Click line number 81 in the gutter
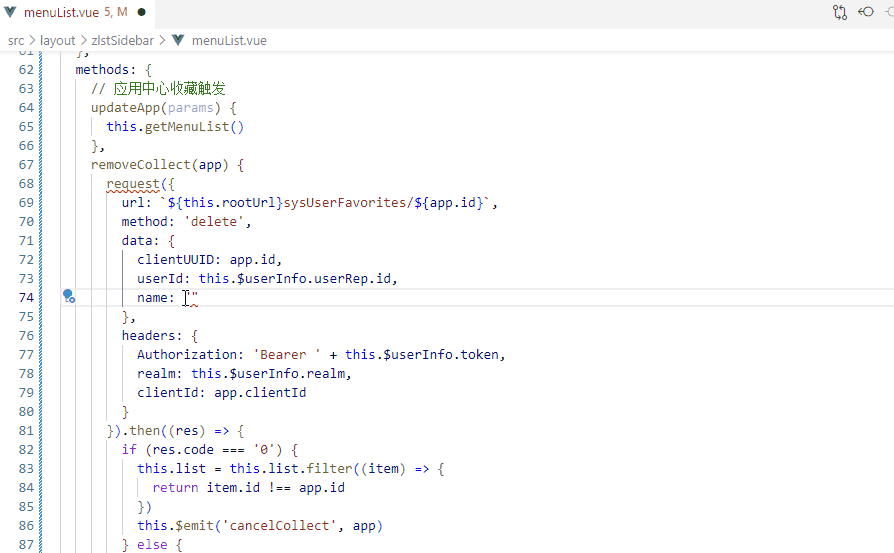The height and width of the screenshot is (553, 894). click(x=26, y=430)
